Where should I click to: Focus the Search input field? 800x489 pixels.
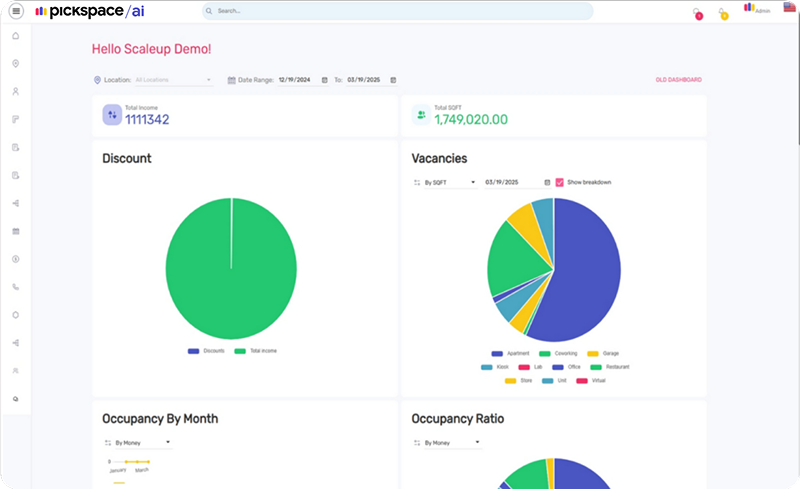point(398,11)
